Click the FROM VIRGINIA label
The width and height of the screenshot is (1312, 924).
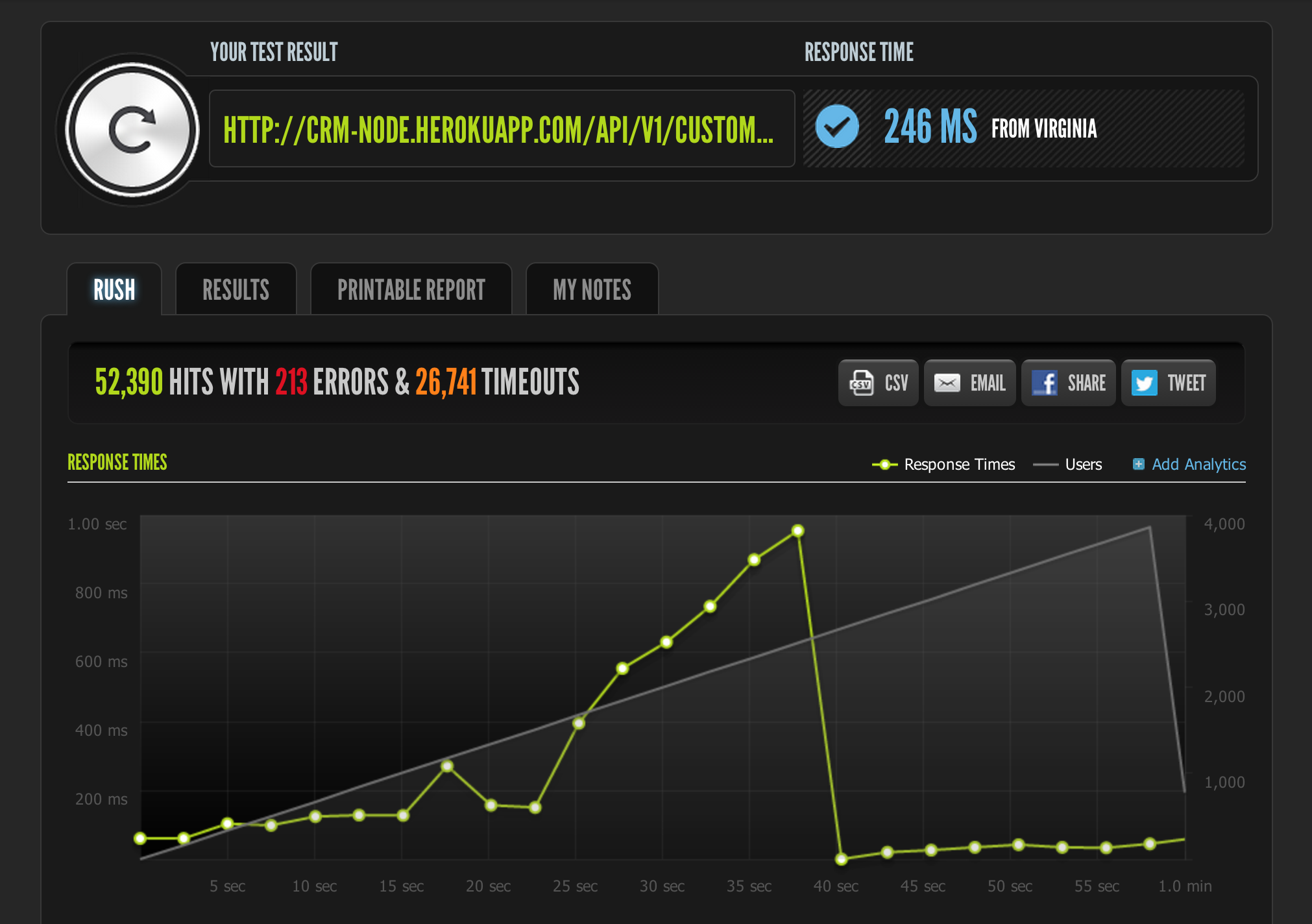1044,128
